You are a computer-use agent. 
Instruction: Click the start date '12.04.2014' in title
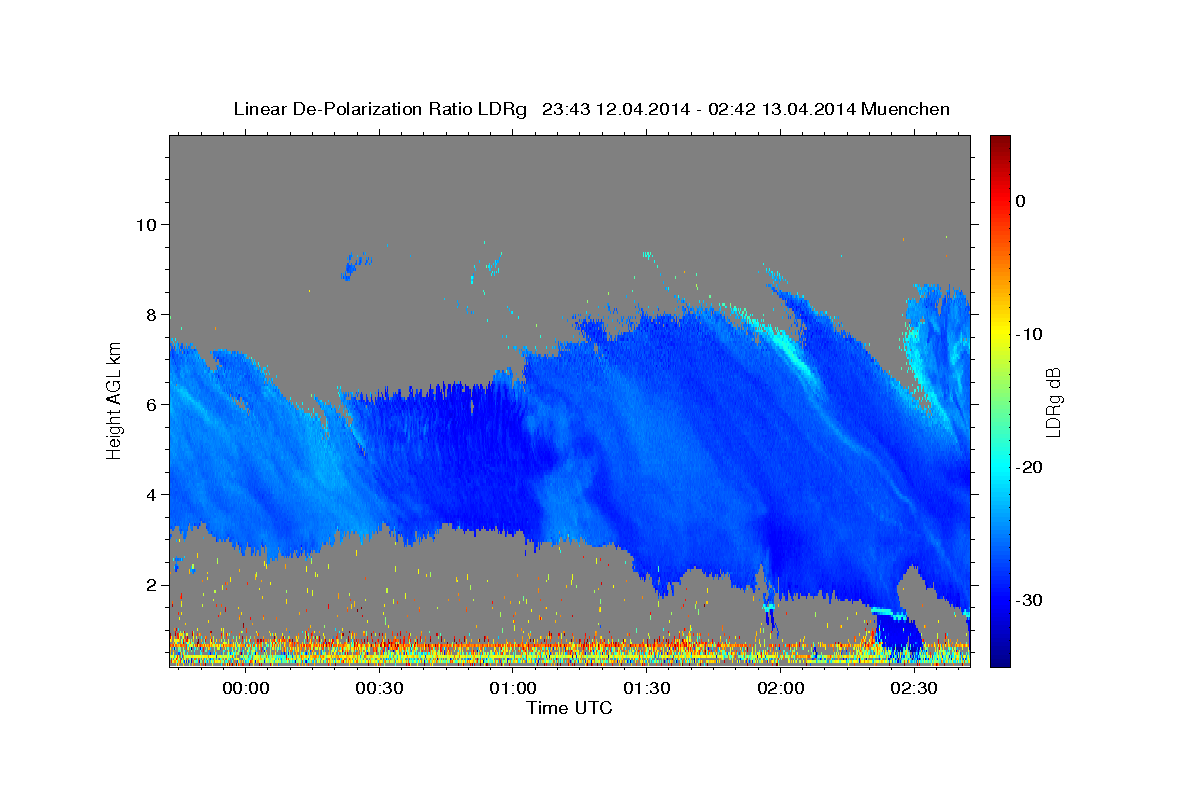coord(642,109)
